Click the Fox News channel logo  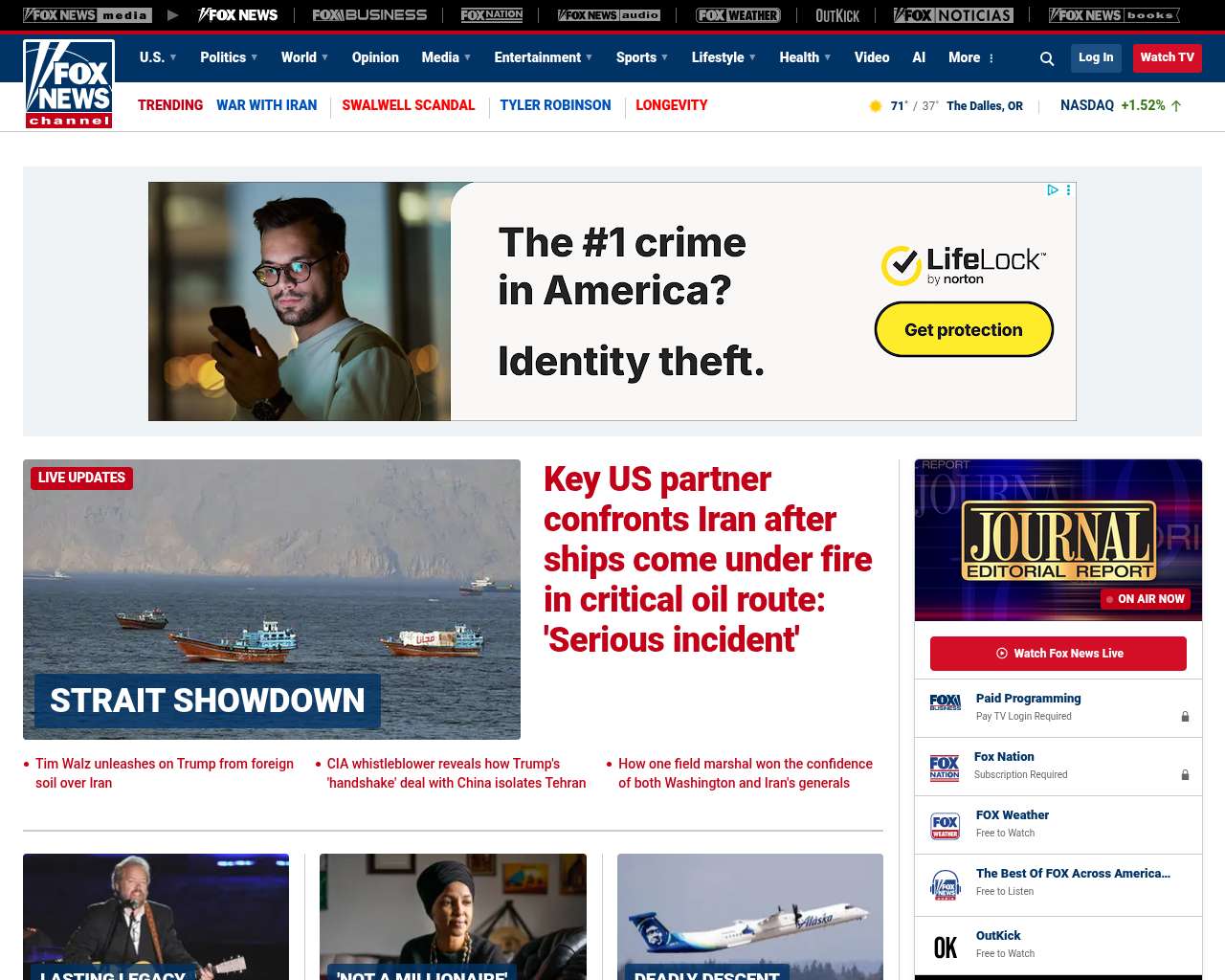69,84
